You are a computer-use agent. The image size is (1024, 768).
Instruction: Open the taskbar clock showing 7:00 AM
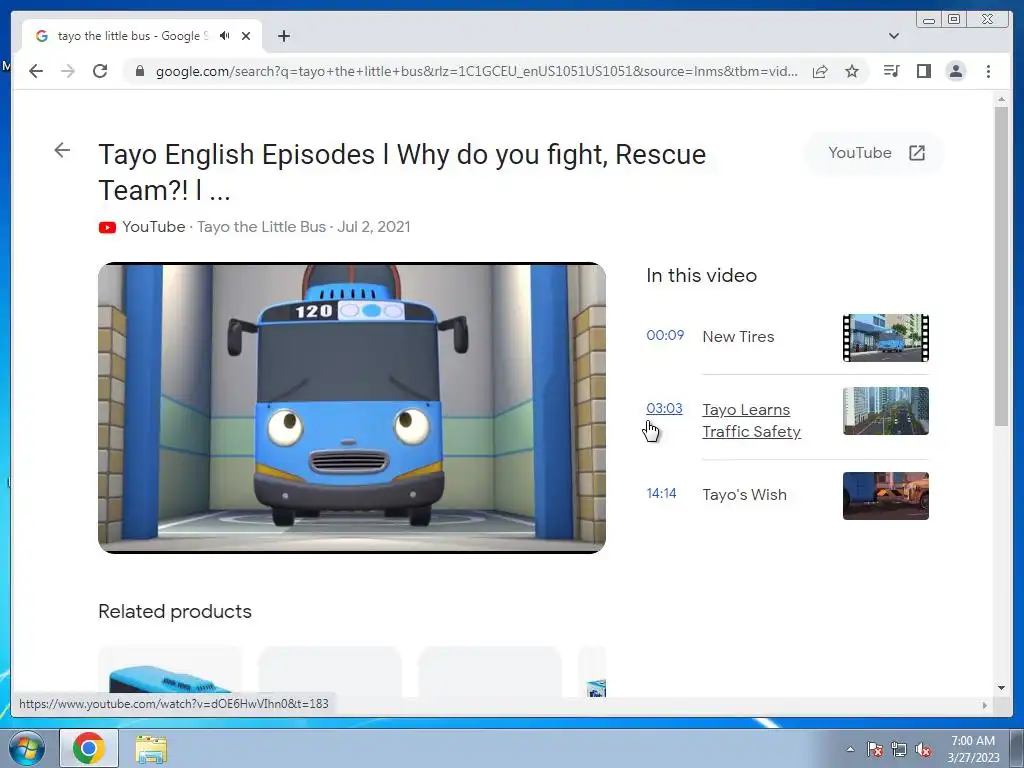pyautogui.click(x=973, y=749)
